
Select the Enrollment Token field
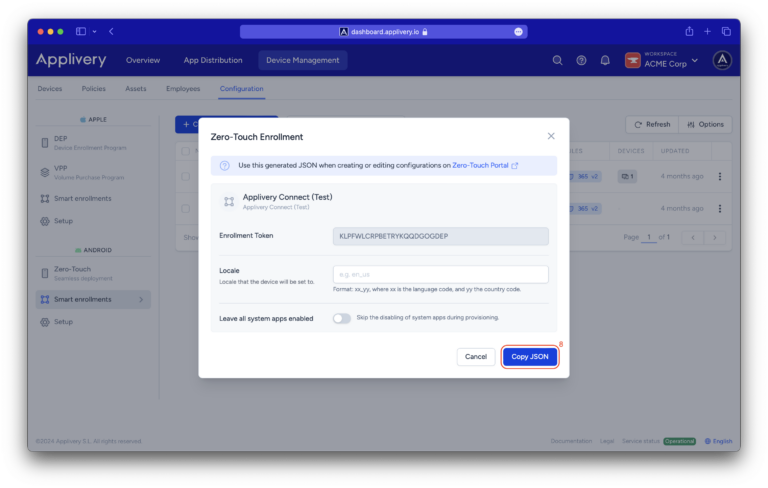(440, 236)
